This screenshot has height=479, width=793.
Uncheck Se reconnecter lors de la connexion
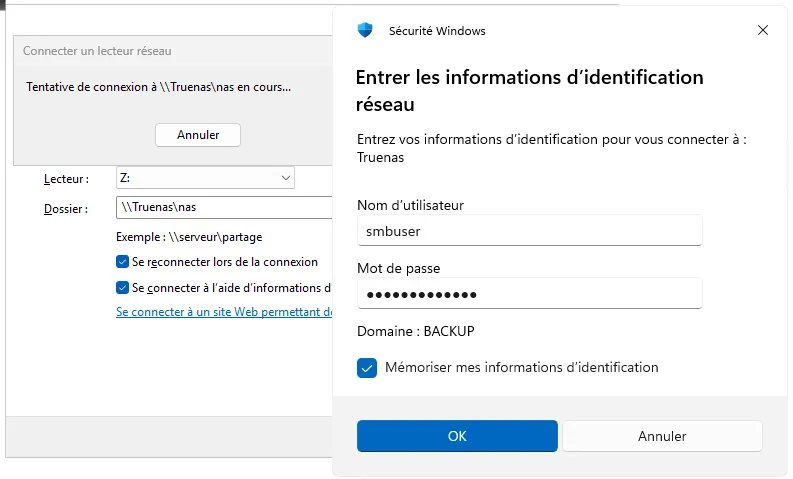coord(122,262)
